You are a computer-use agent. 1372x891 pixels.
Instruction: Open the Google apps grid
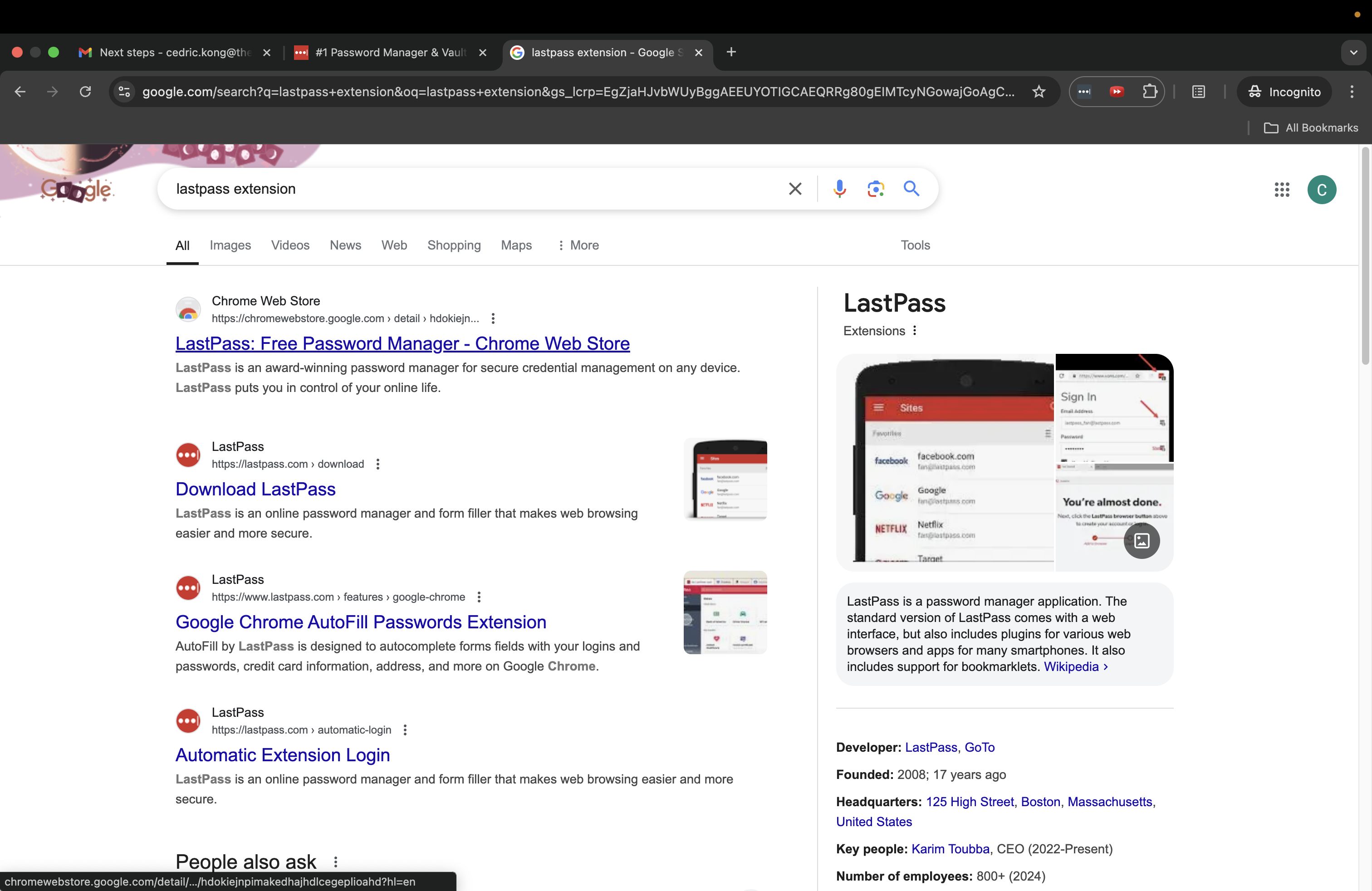tap(1282, 190)
